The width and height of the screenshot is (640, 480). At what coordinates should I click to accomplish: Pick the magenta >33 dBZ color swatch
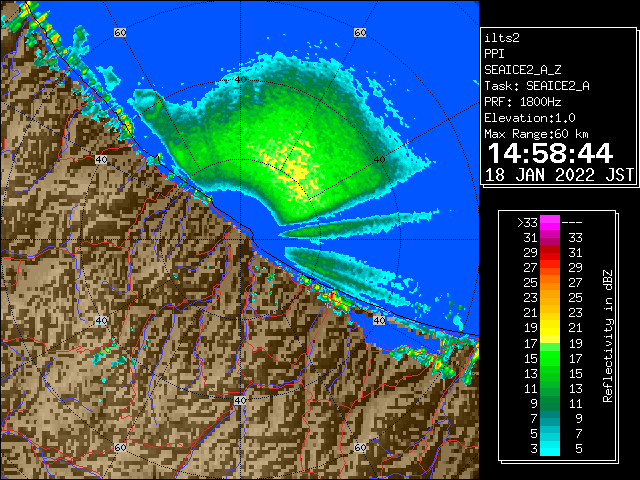(x=550, y=223)
